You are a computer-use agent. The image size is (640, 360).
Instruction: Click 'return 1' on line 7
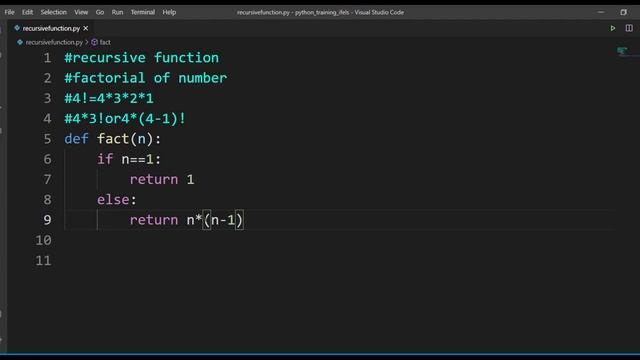click(x=162, y=180)
